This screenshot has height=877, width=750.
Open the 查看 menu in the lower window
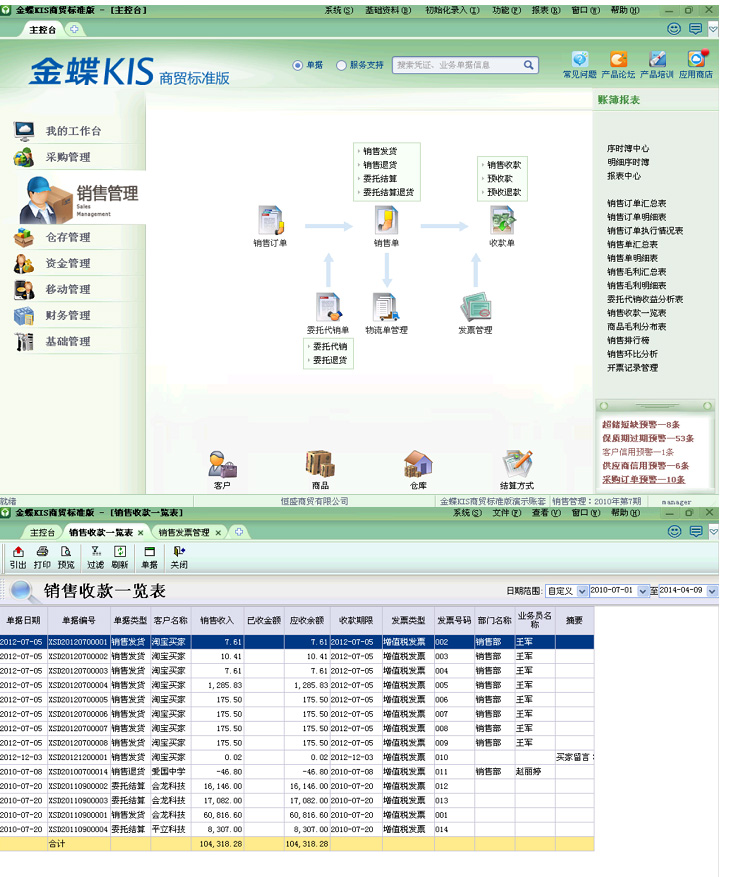coord(546,512)
